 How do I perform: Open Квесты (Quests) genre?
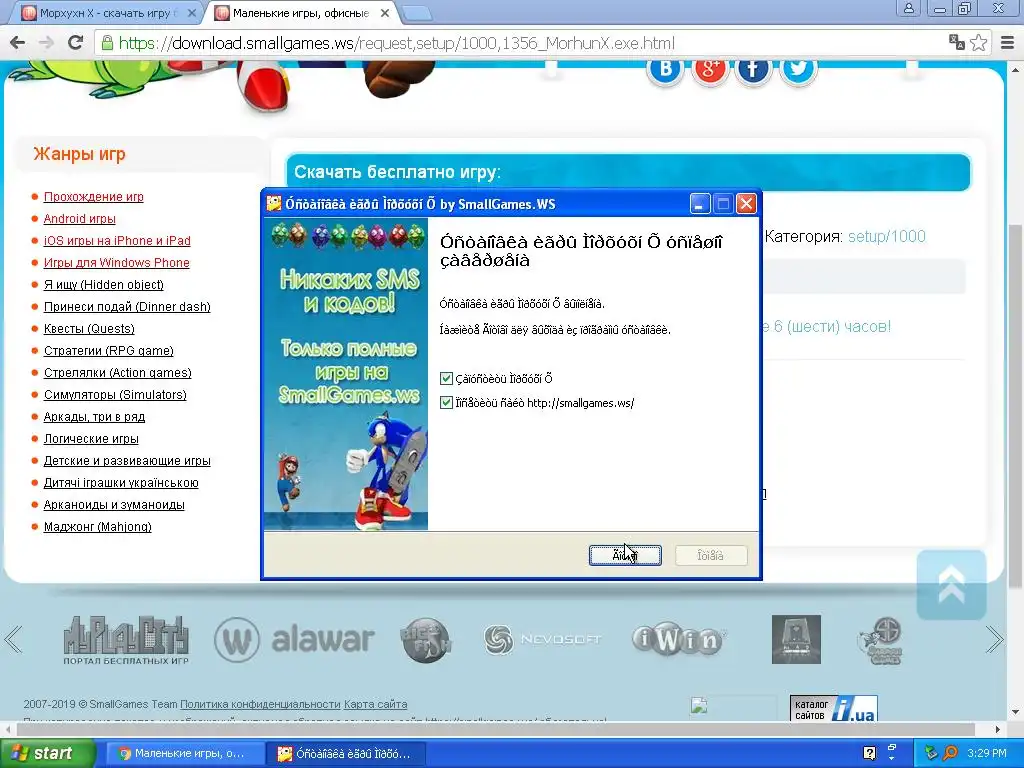(x=89, y=328)
